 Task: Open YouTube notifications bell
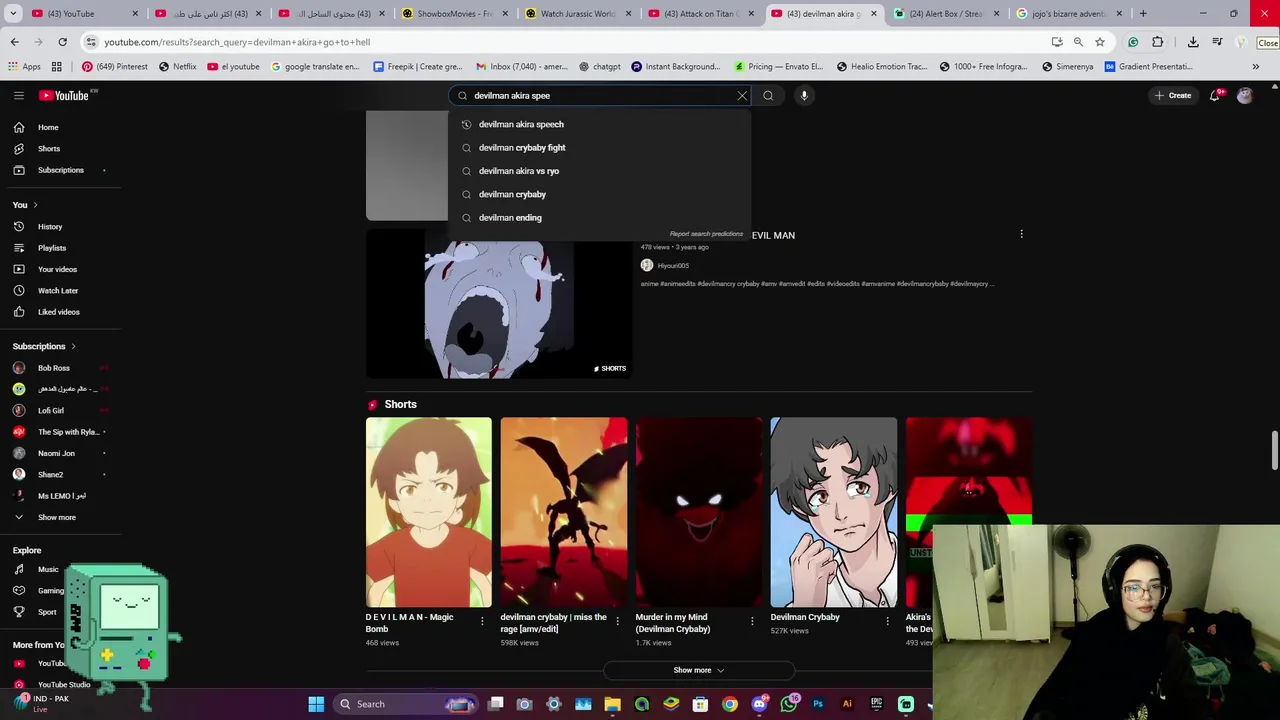point(1215,95)
